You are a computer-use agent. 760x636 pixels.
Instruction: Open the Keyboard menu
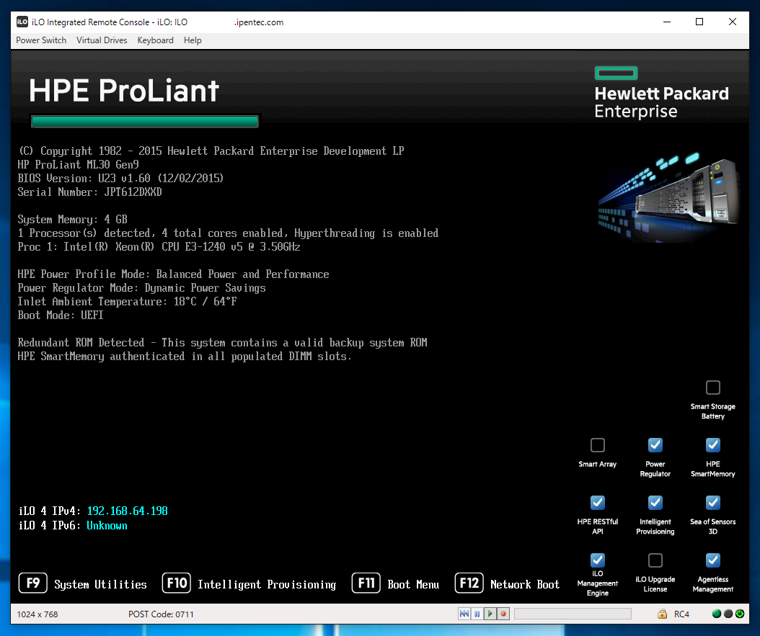[x=155, y=40]
